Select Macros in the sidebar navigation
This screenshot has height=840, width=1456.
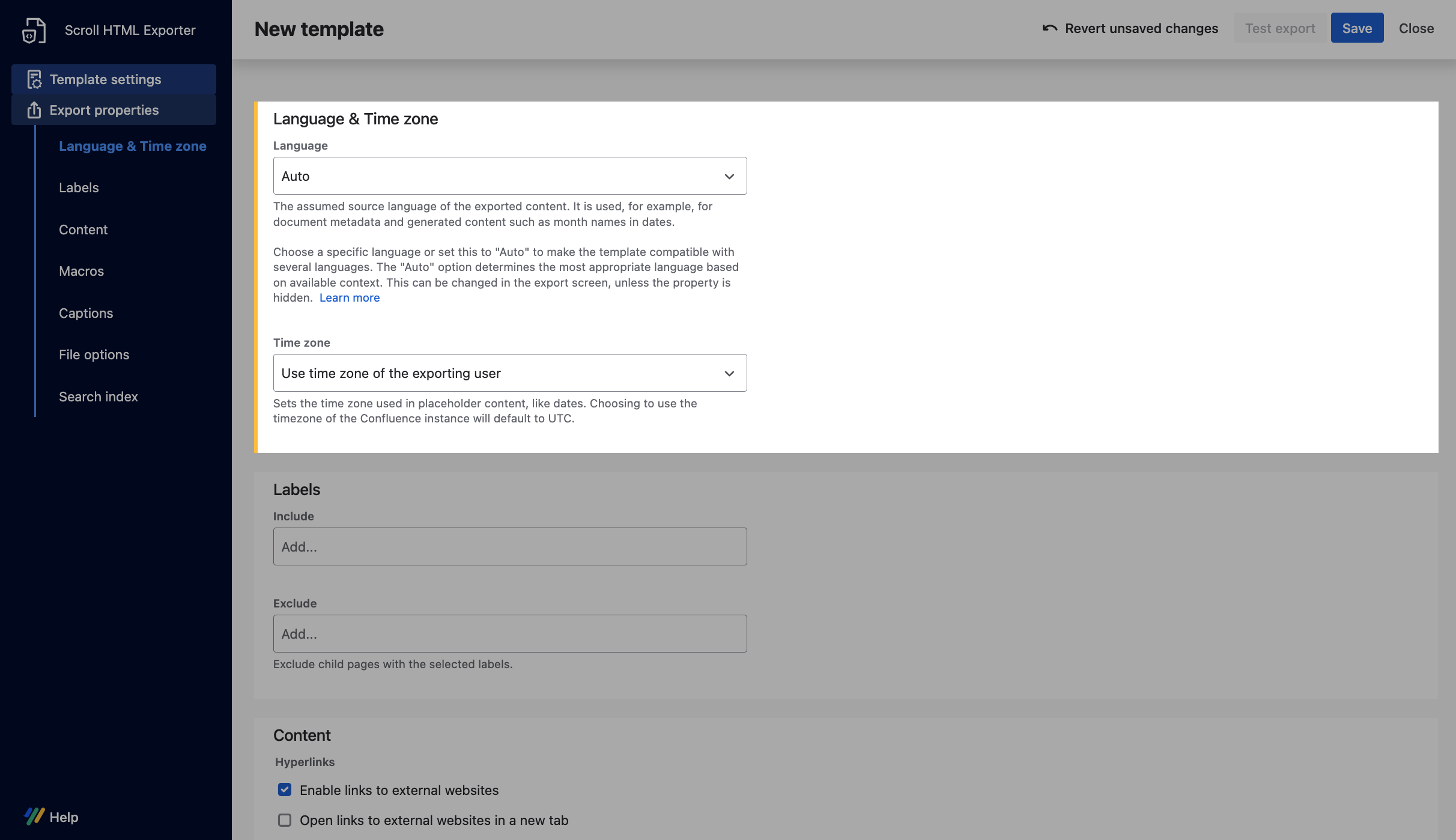click(x=81, y=271)
